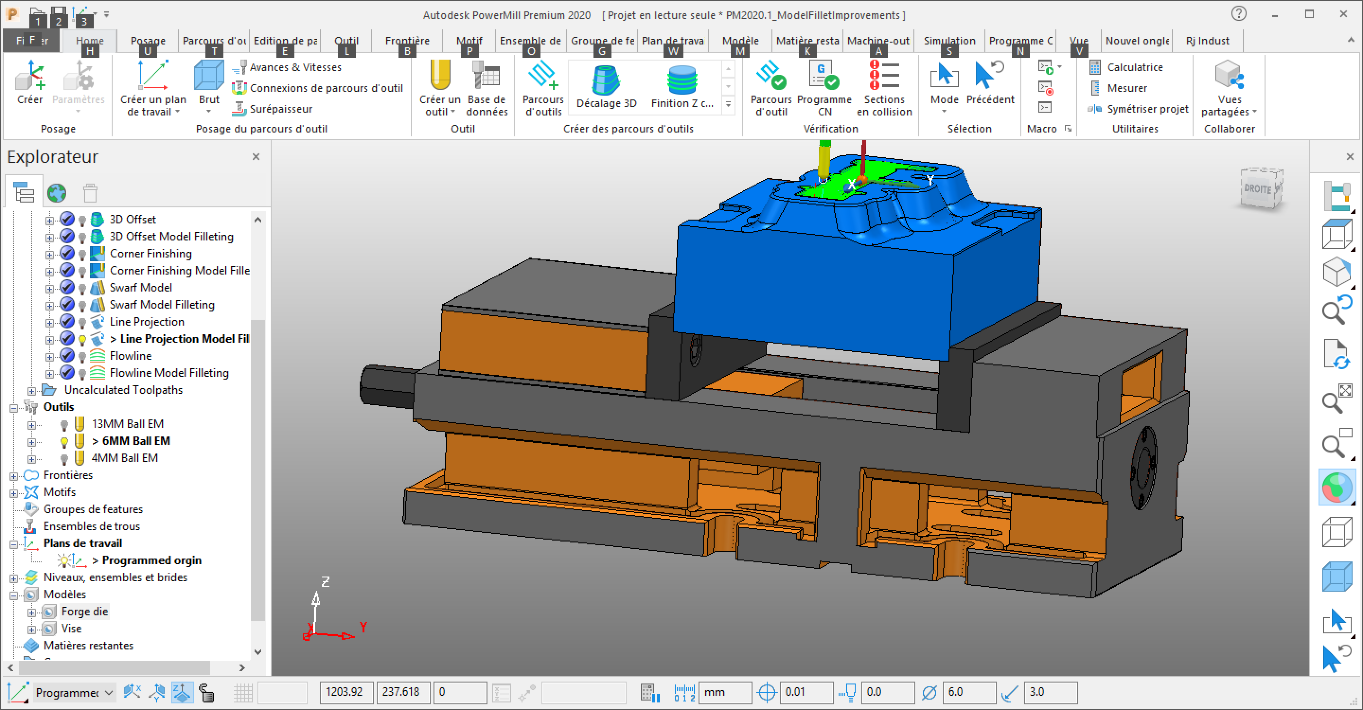The height and width of the screenshot is (710, 1363).
Task: Click the DROITE view cube
Action: tap(1257, 188)
